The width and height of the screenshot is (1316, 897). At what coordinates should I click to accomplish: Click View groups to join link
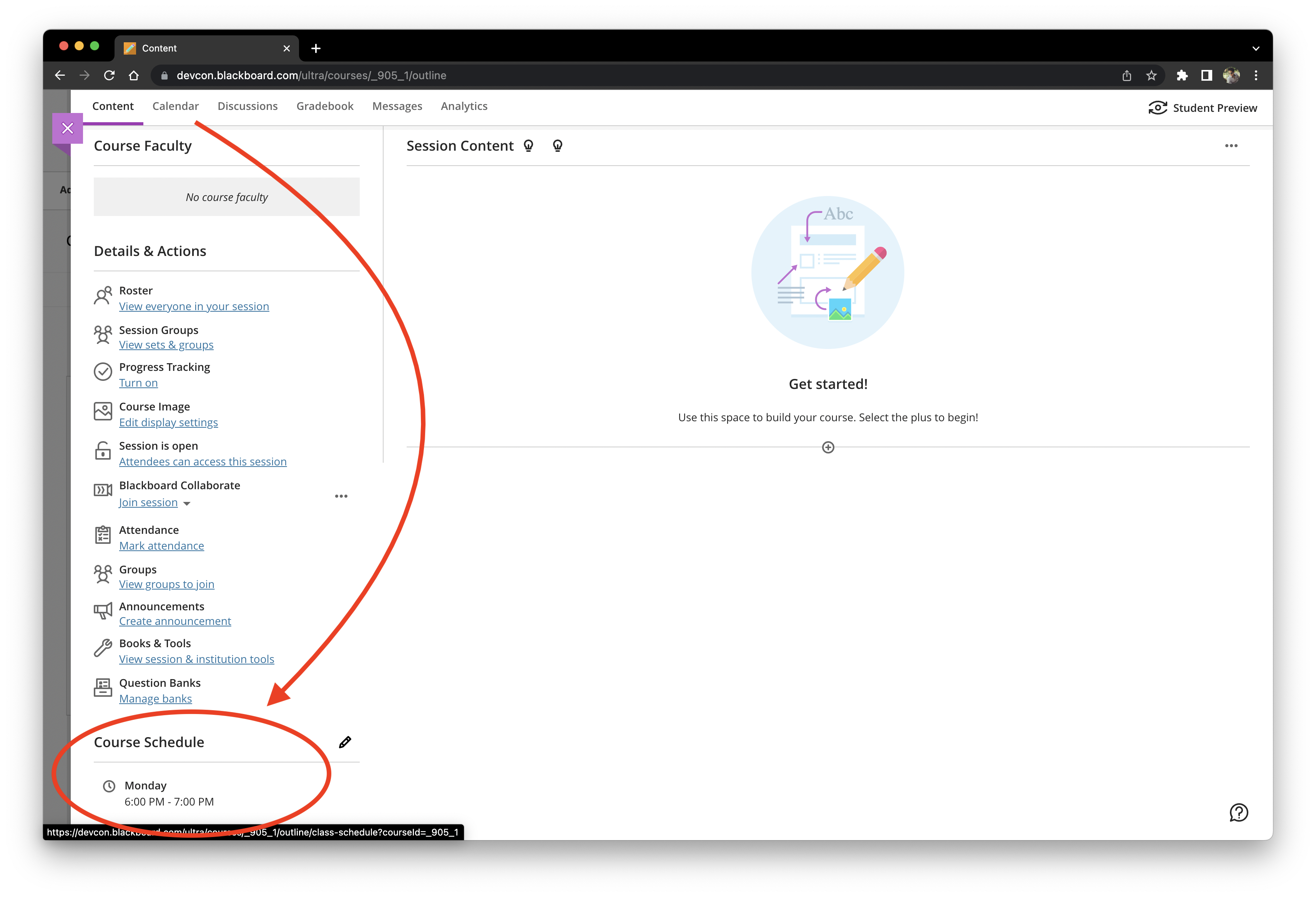coord(166,585)
